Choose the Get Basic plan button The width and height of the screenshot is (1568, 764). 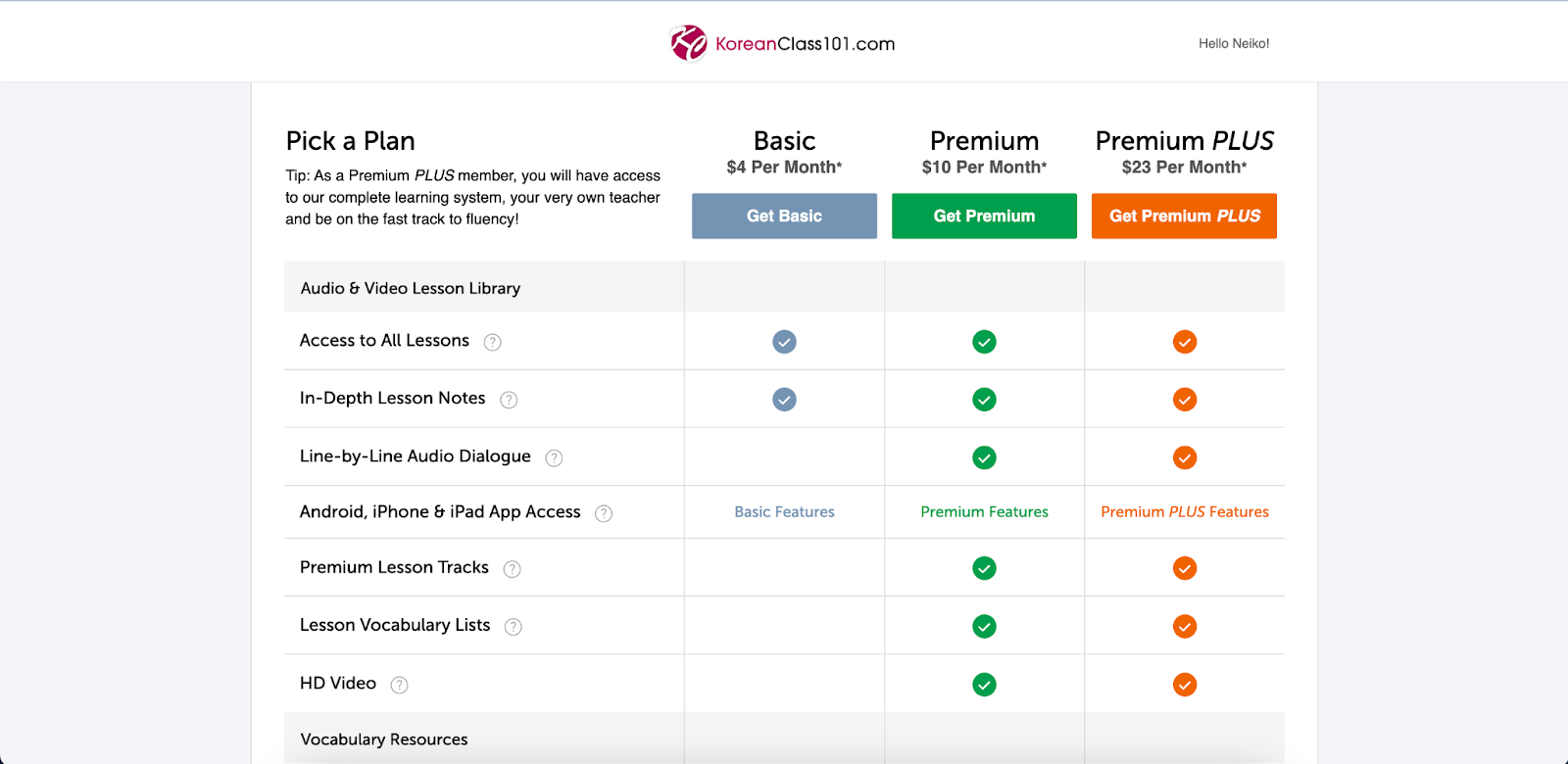tap(784, 215)
